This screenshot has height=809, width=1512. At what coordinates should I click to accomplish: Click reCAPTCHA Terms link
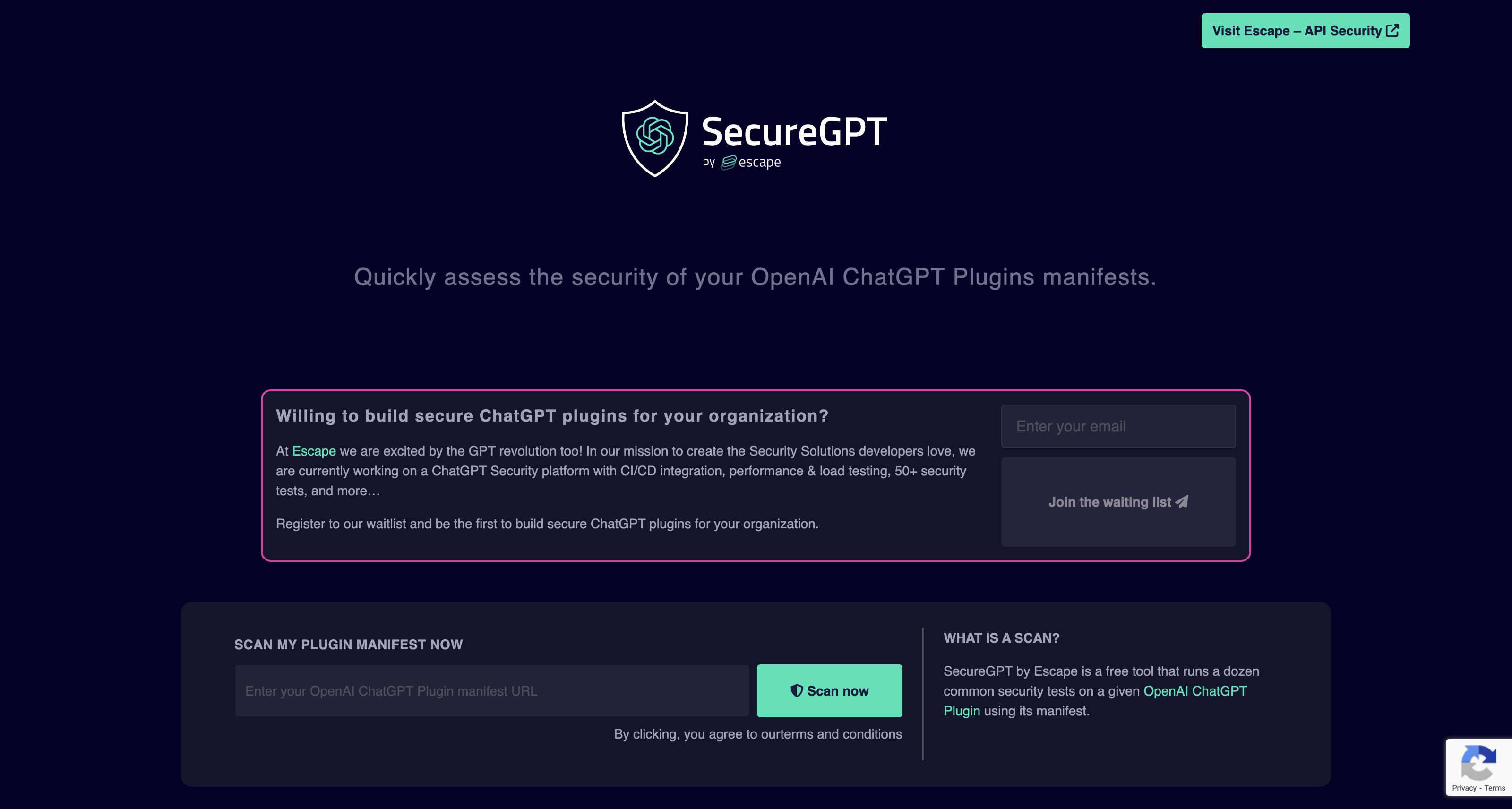[1495, 788]
